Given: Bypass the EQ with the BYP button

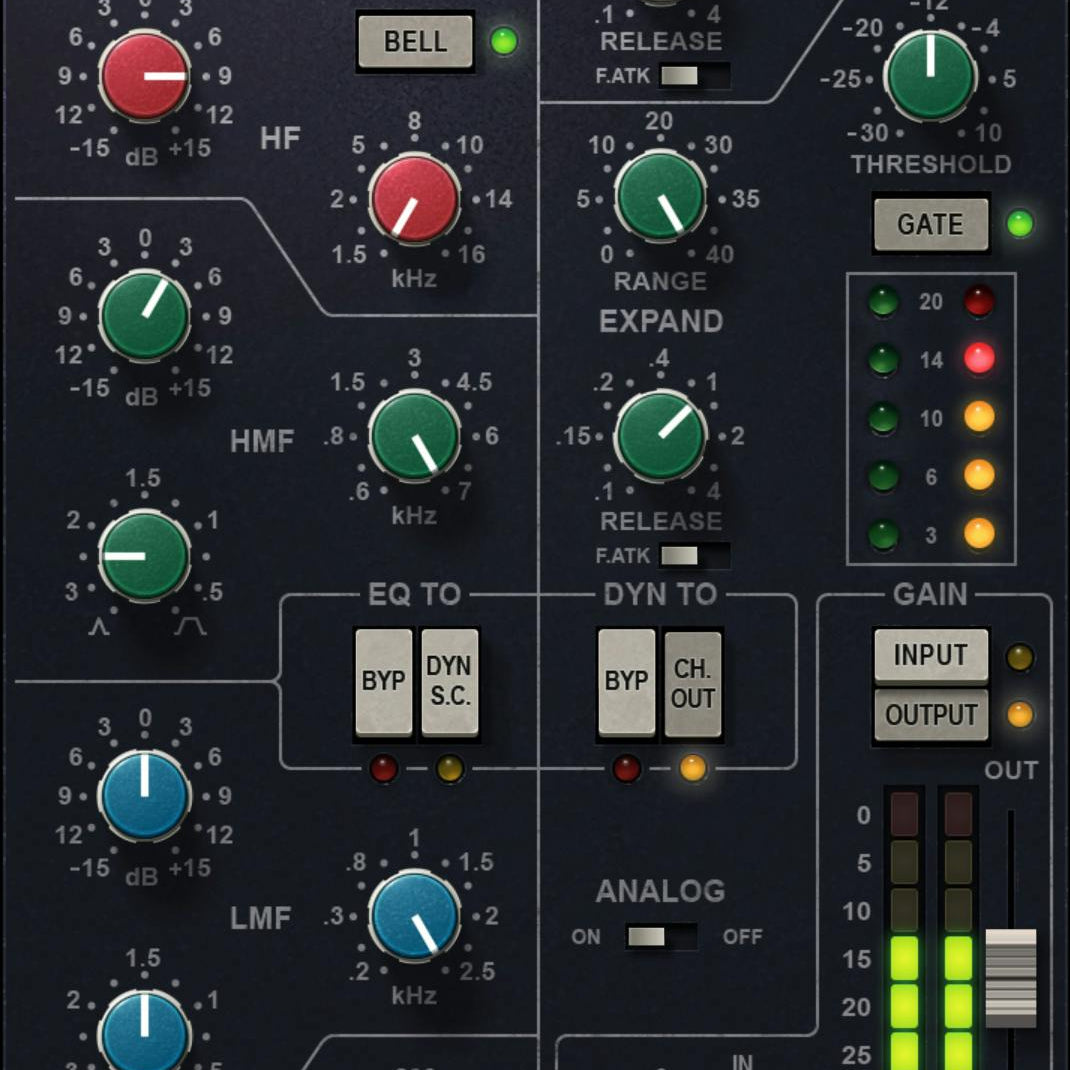Looking at the screenshot, I should pyautogui.click(x=382, y=681).
